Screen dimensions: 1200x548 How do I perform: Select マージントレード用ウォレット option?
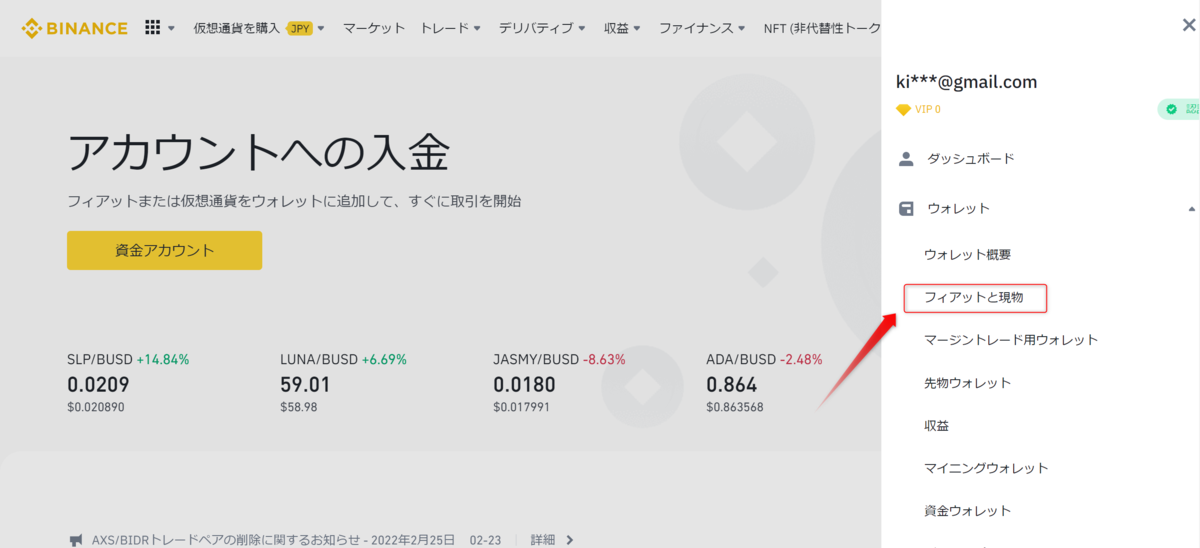coord(1011,340)
